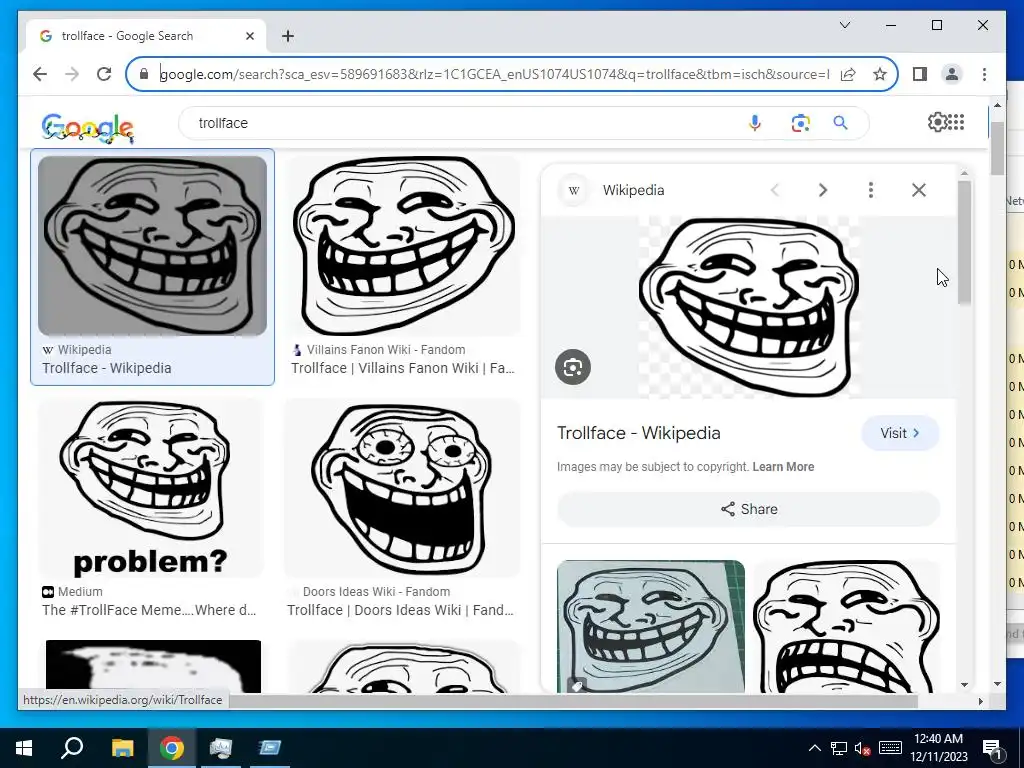Open the Google apps grid

coord(955,122)
